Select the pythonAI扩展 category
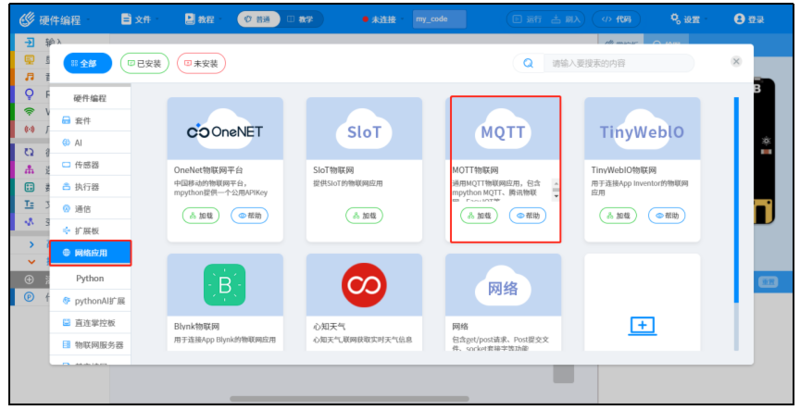The width and height of the screenshot is (800, 410). (90, 301)
